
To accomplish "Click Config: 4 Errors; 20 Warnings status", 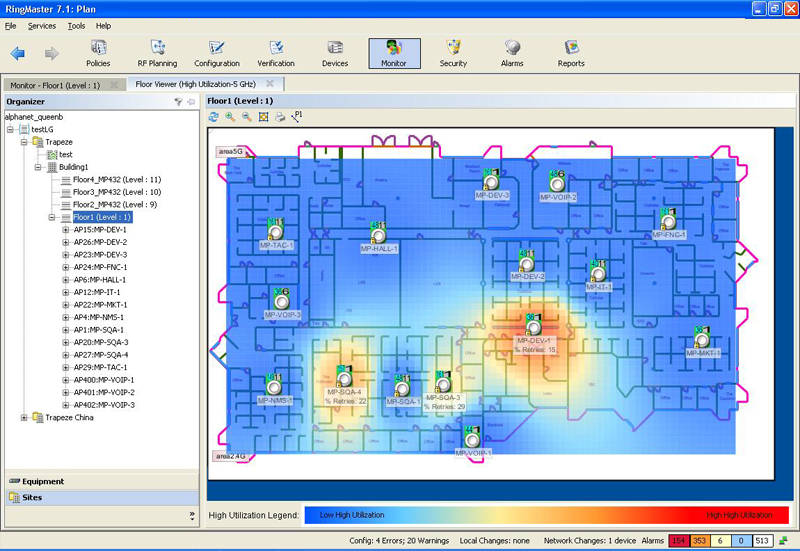I will [399, 541].
